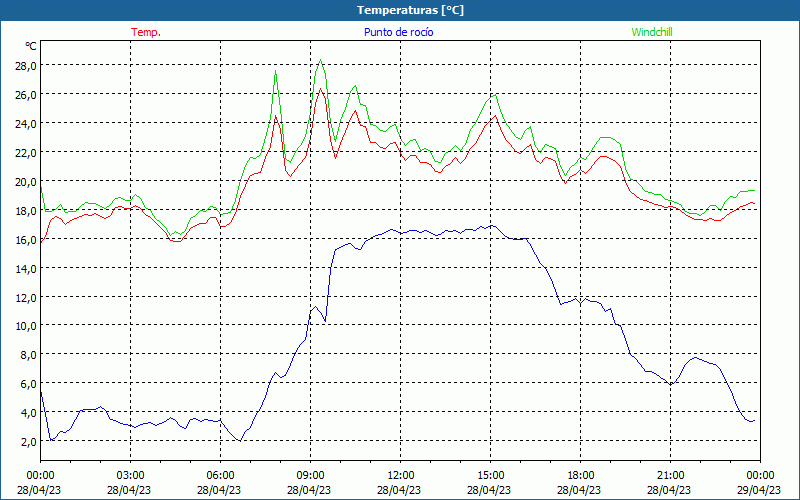Screen dimensions: 800x500
Task: Click the 18:00 time axis label
Action: click(x=581, y=476)
